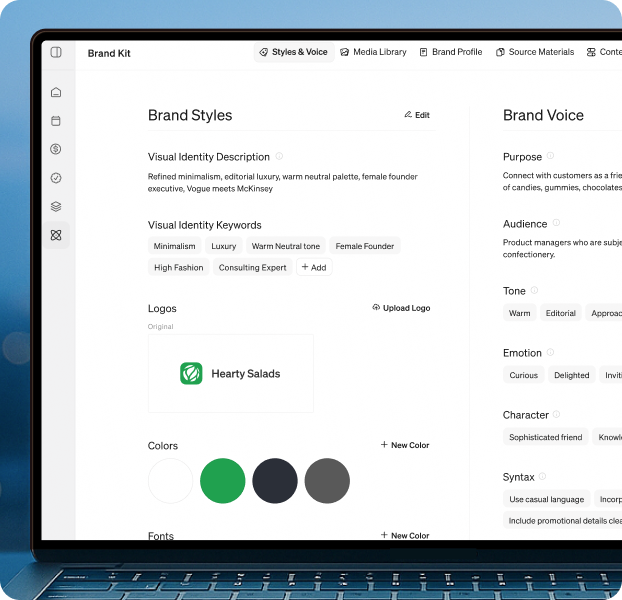Click the Sophisticated friend character tag
The width and height of the screenshot is (622, 600).
tap(545, 437)
